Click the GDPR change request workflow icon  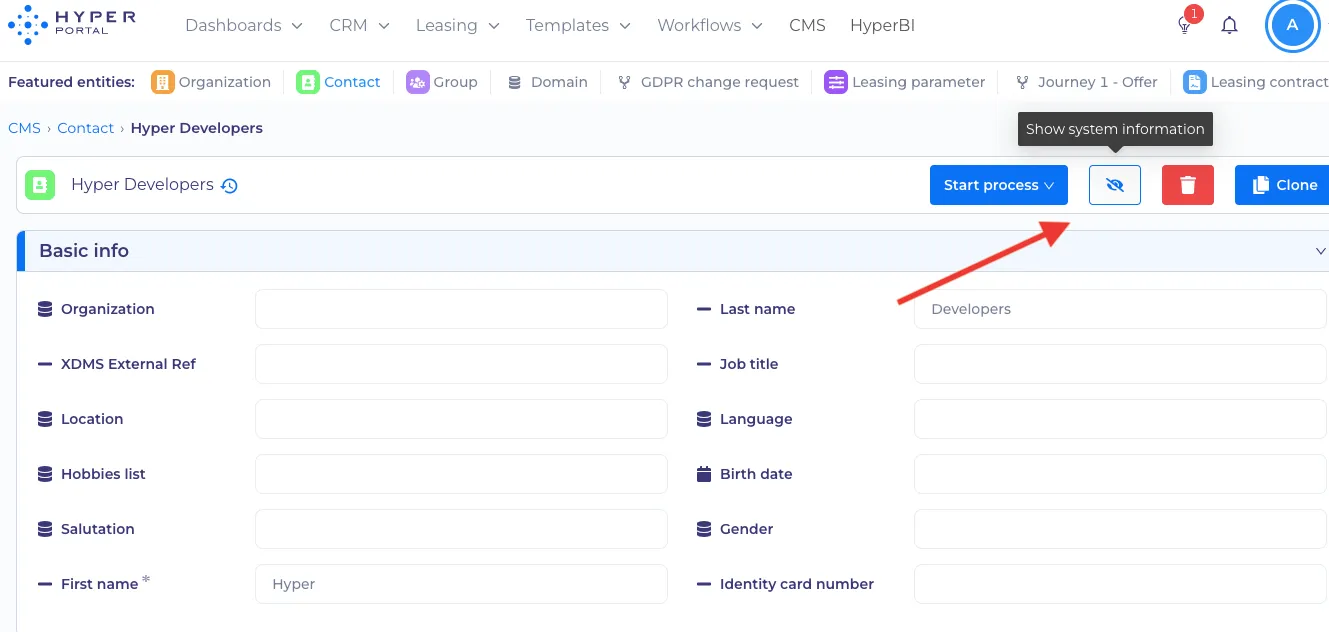[x=624, y=82]
